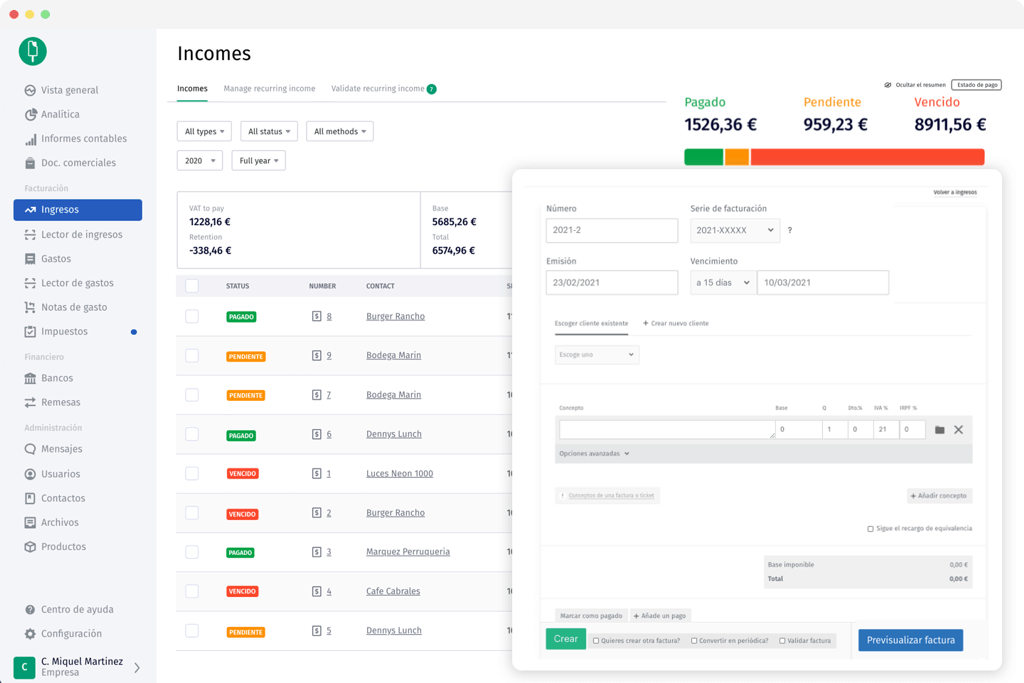Screen dimensions: 1024x683
Task: Click the Configuración gear icon
Action: pos(30,634)
